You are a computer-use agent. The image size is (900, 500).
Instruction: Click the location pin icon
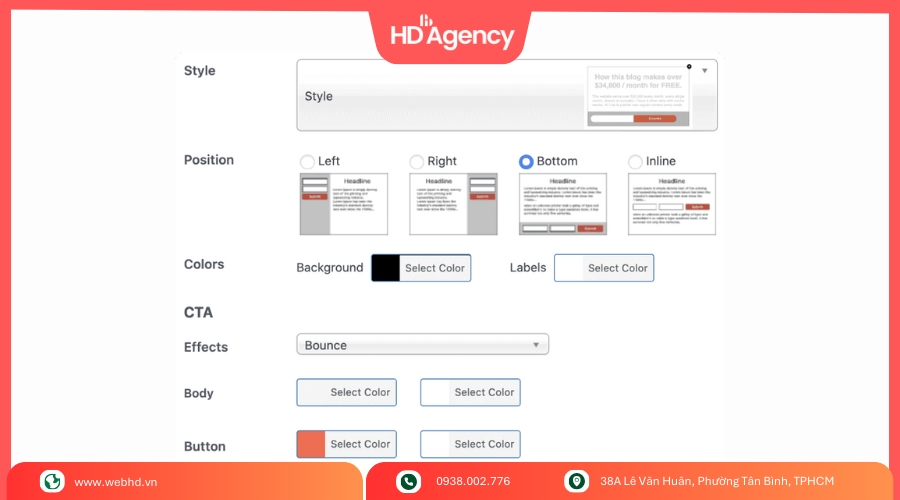click(x=576, y=481)
